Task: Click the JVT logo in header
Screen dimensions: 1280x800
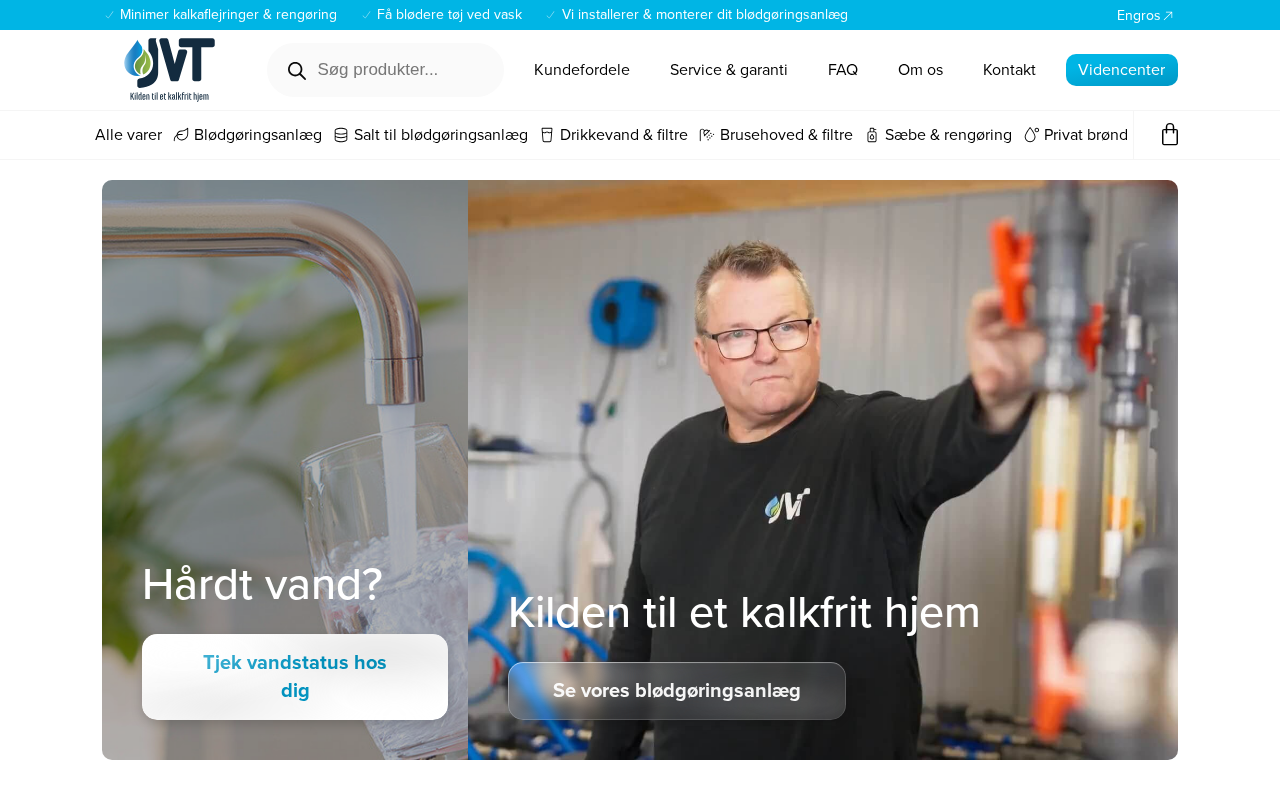Action: [x=169, y=70]
